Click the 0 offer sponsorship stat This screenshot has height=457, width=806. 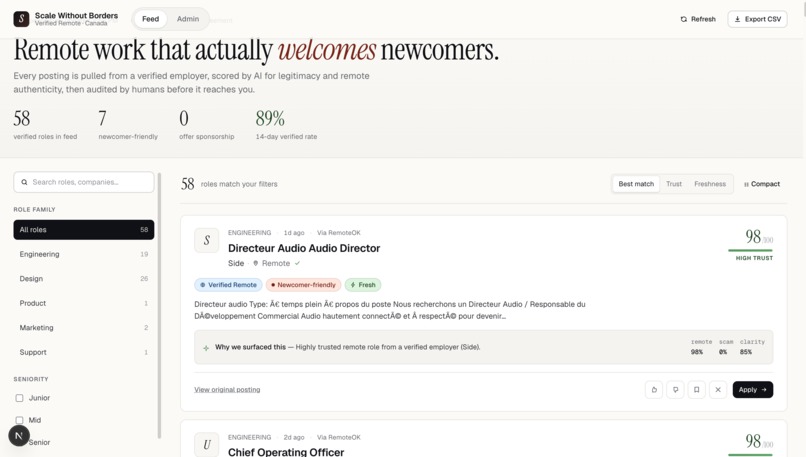(x=207, y=124)
